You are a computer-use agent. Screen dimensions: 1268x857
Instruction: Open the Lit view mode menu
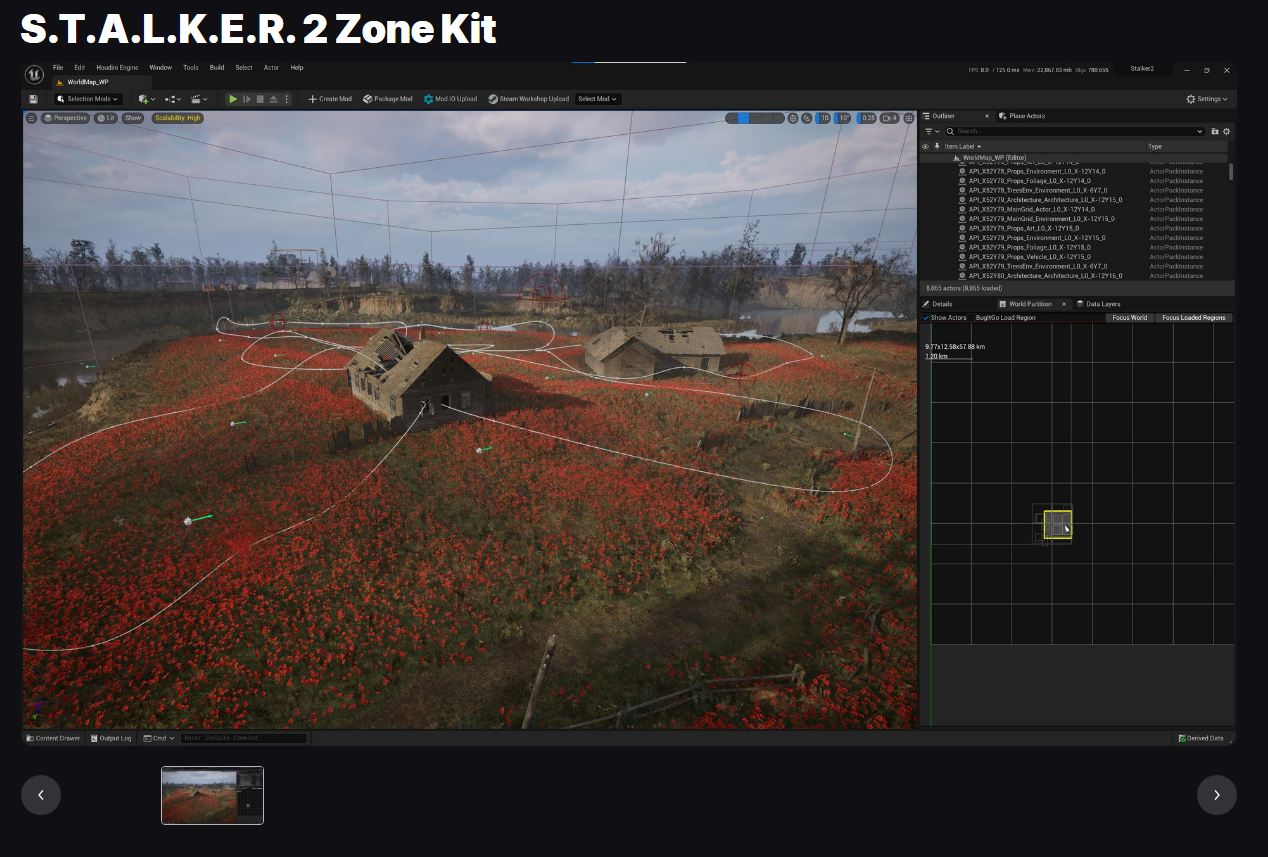[x=106, y=118]
